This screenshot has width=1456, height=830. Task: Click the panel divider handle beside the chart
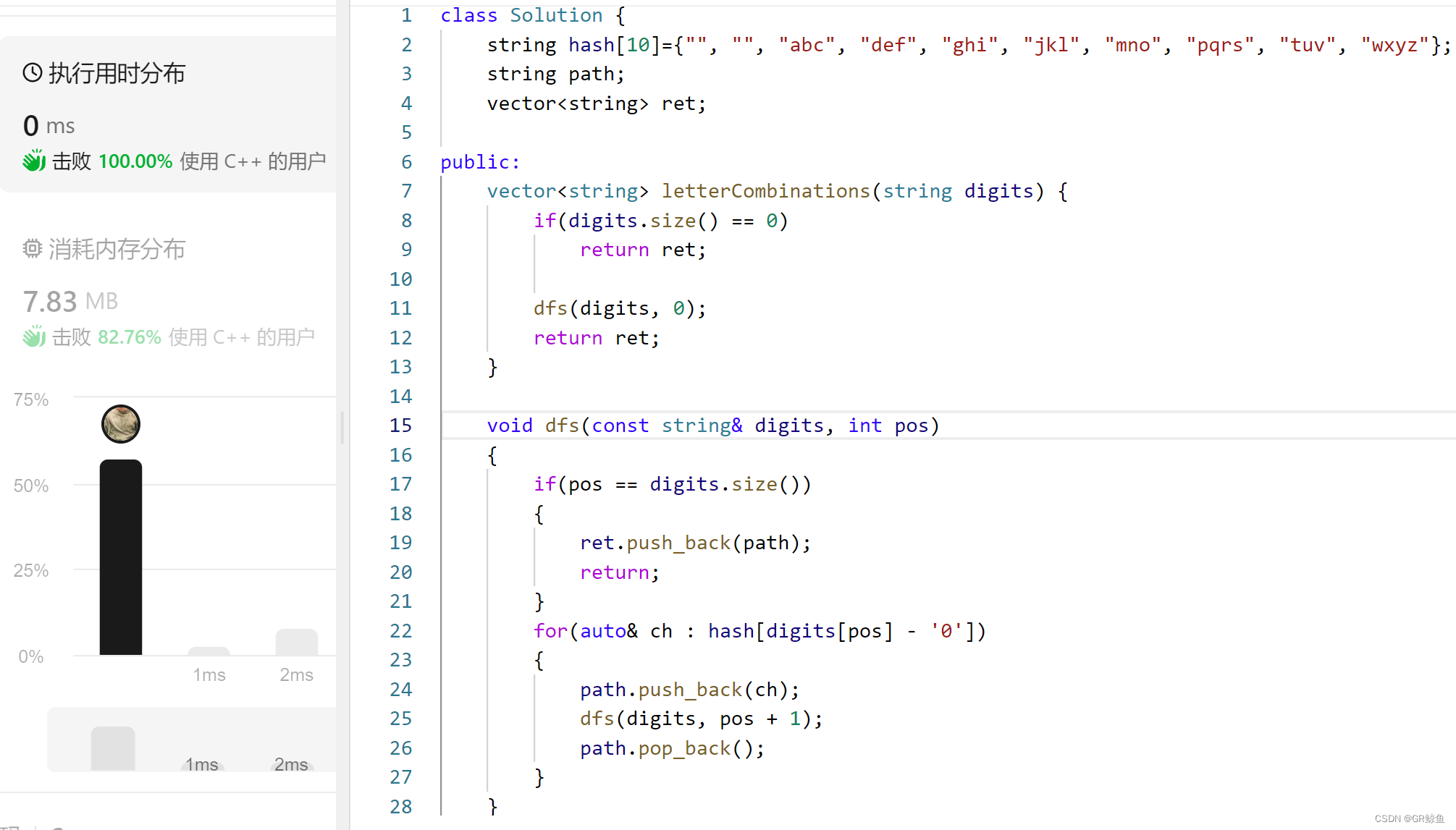(342, 427)
